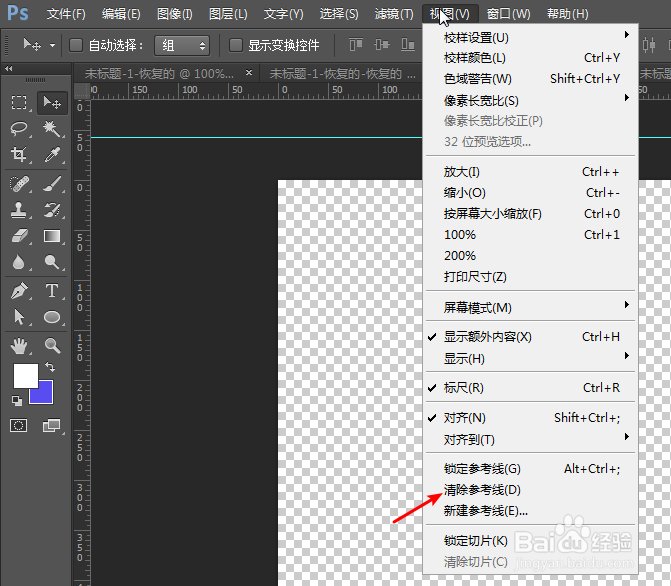Choose 放大(I) zoom in
The height and width of the screenshot is (586, 671).
[x=530, y=172]
